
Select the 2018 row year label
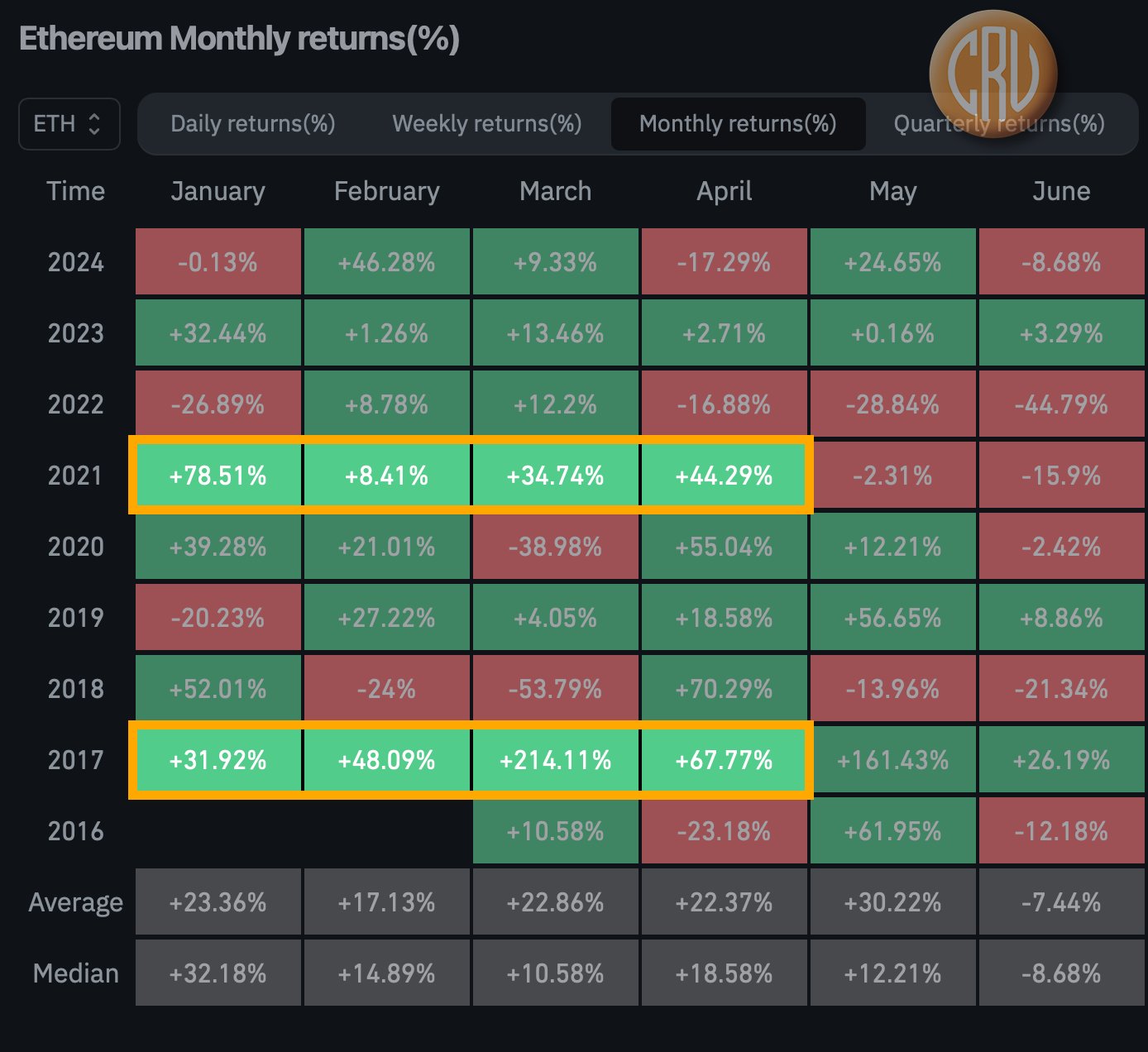pos(75,688)
